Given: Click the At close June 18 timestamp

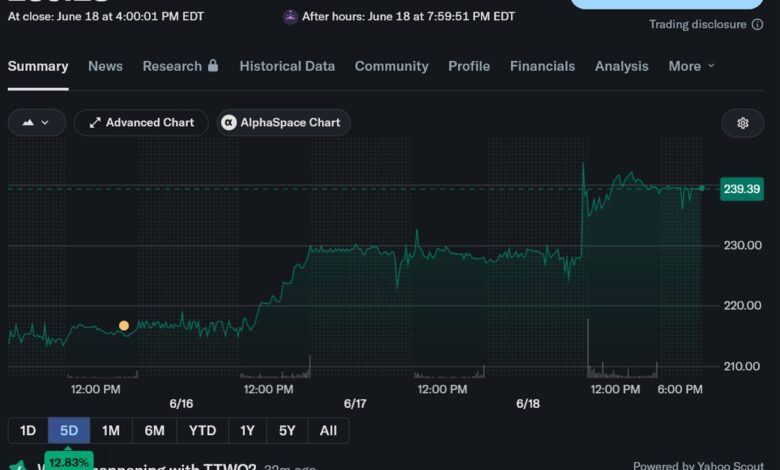Looking at the screenshot, I should (x=106, y=16).
